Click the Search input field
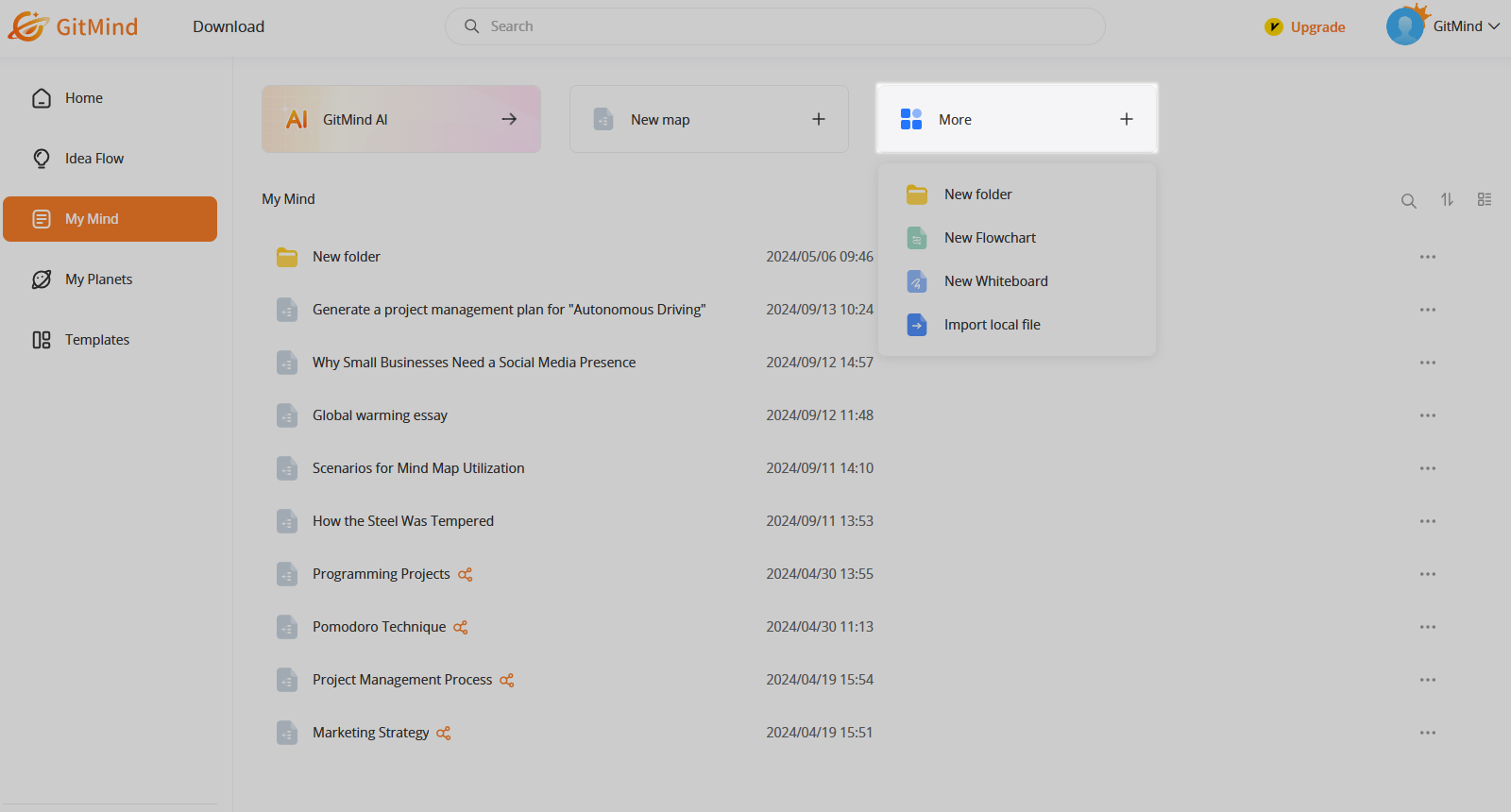 [774, 26]
